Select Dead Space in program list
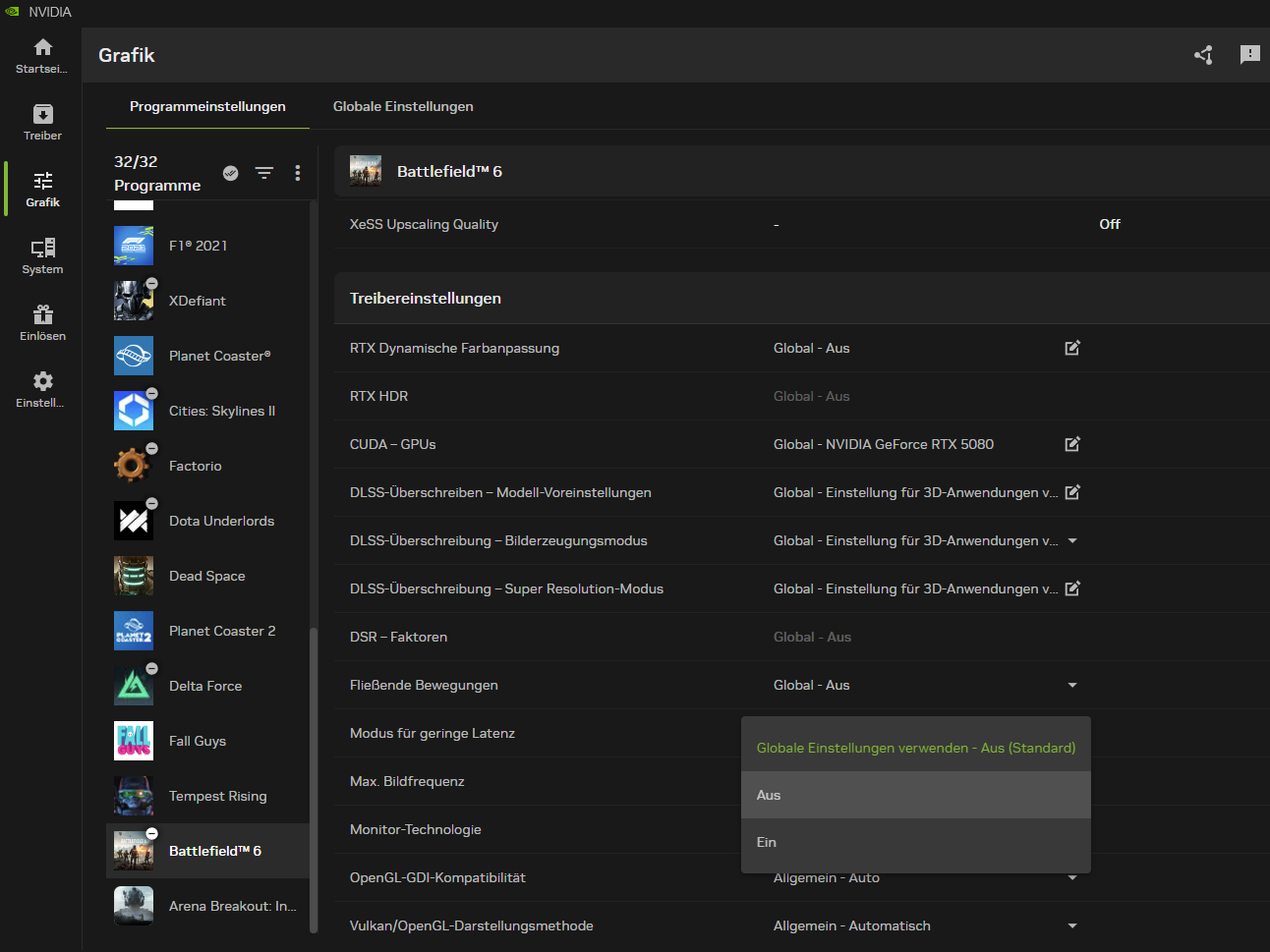Screen dimensions: 1270x952 pos(207,576)
